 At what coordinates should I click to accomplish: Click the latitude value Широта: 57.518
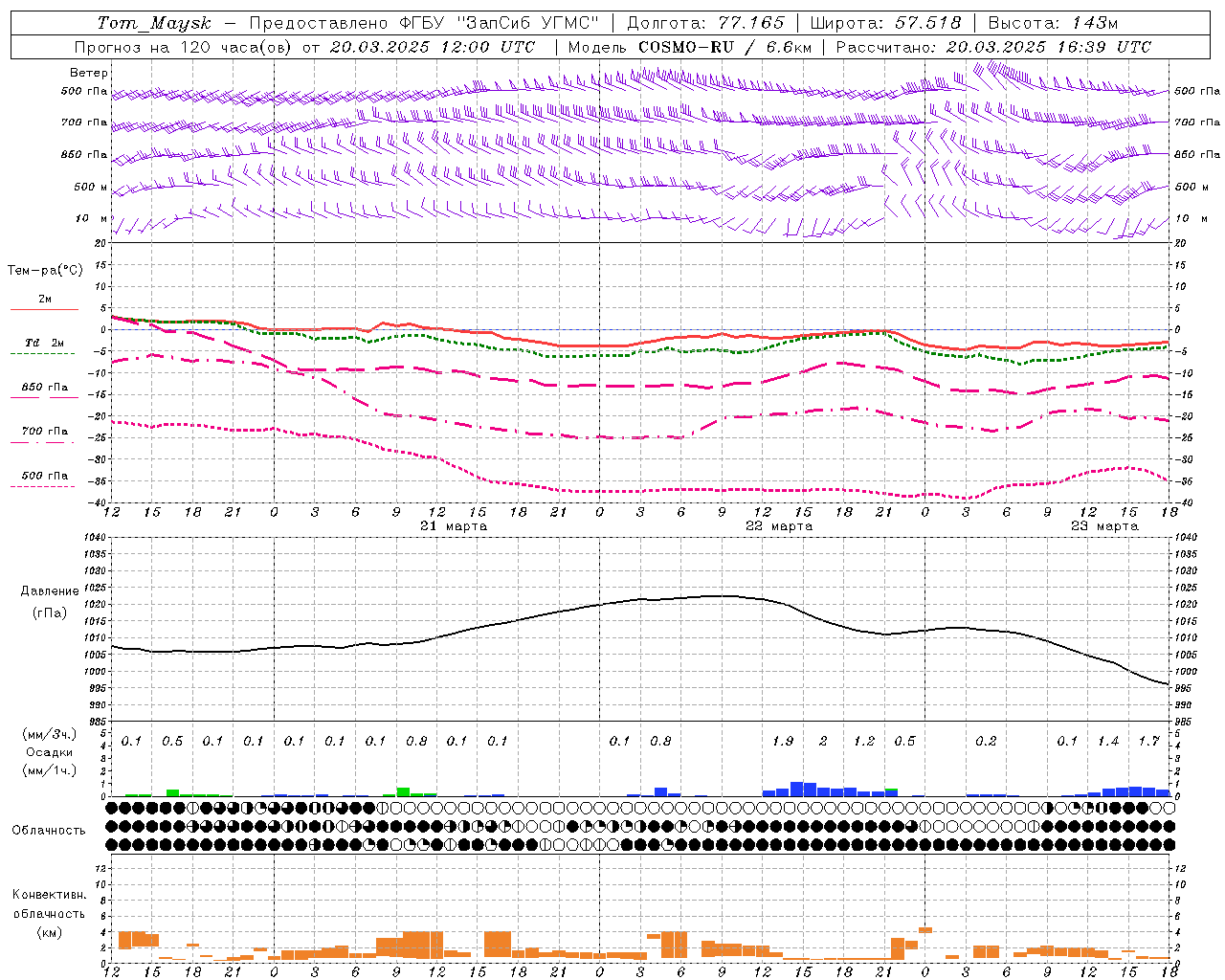tap(885, 23)
